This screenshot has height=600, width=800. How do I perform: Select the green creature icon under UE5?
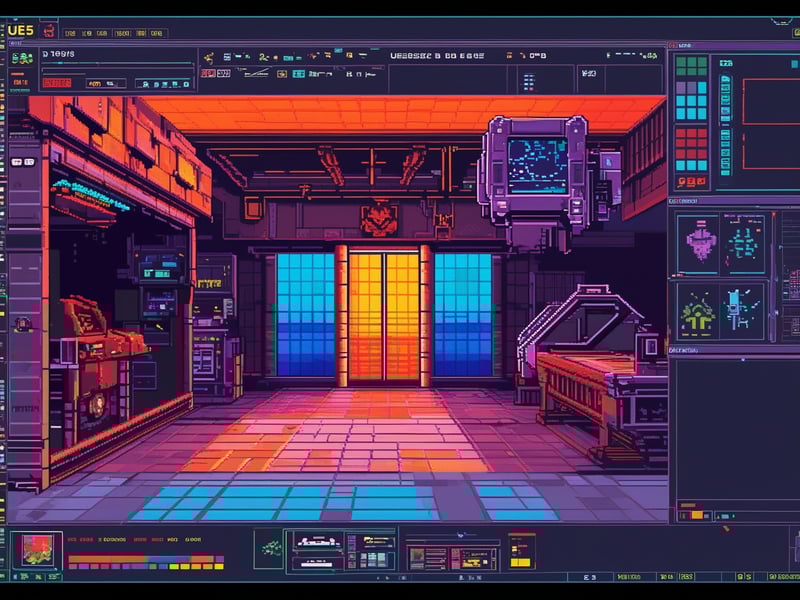pyautogui.click(x=22, y=58)
